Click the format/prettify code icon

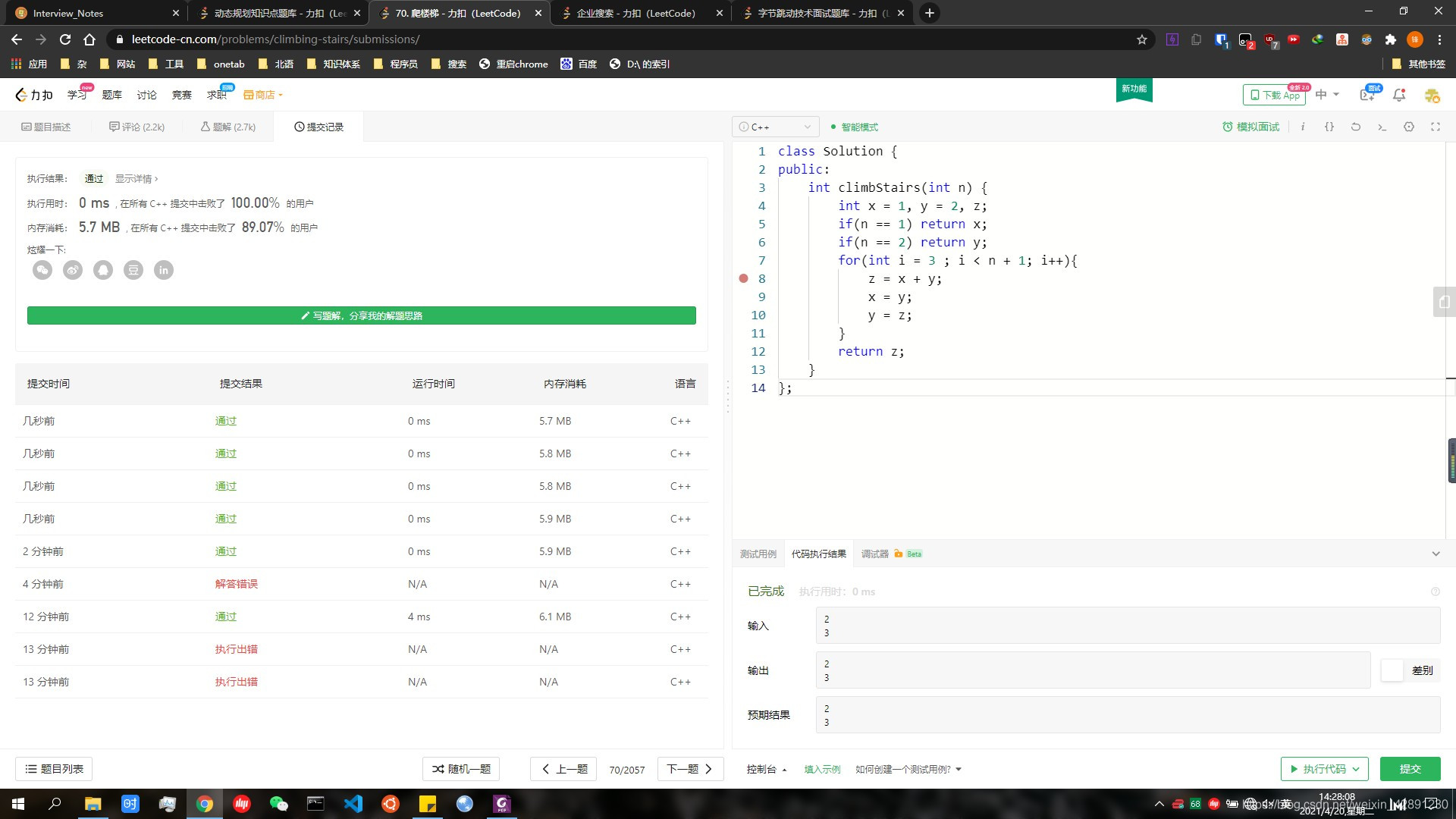pos(1330,127)
